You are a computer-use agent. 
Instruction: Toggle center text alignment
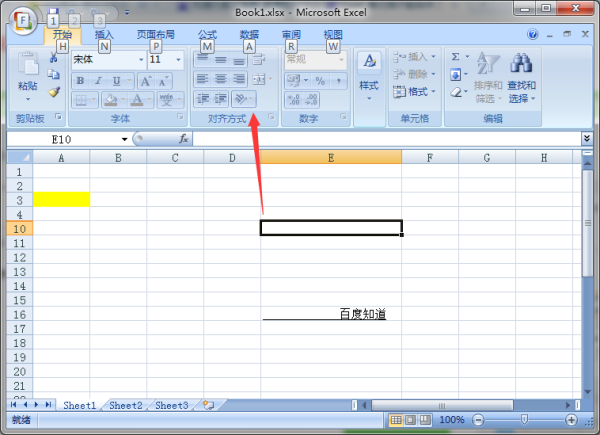pos(220,79)
